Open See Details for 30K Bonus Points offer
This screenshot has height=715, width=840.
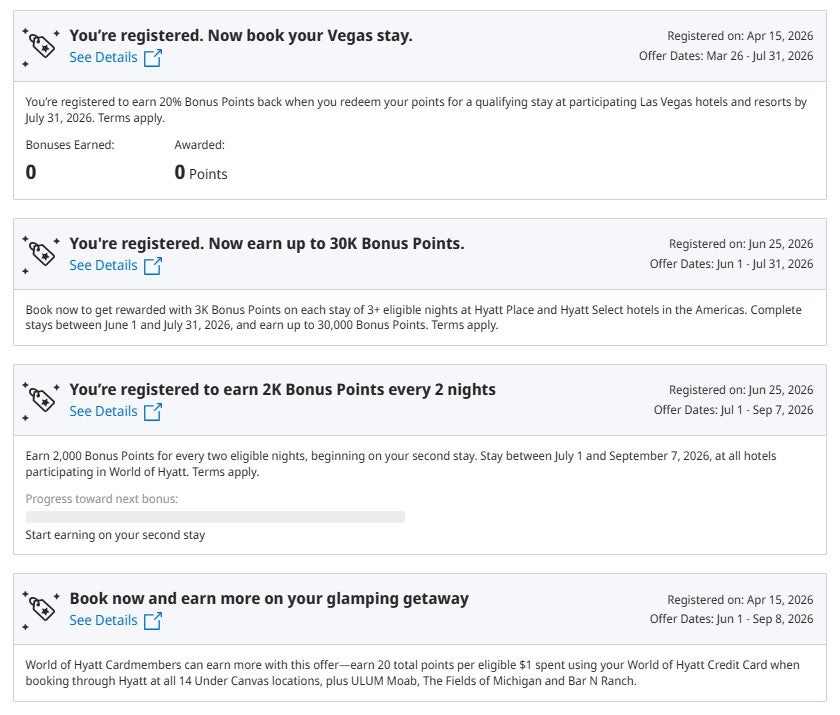(103, 265)
